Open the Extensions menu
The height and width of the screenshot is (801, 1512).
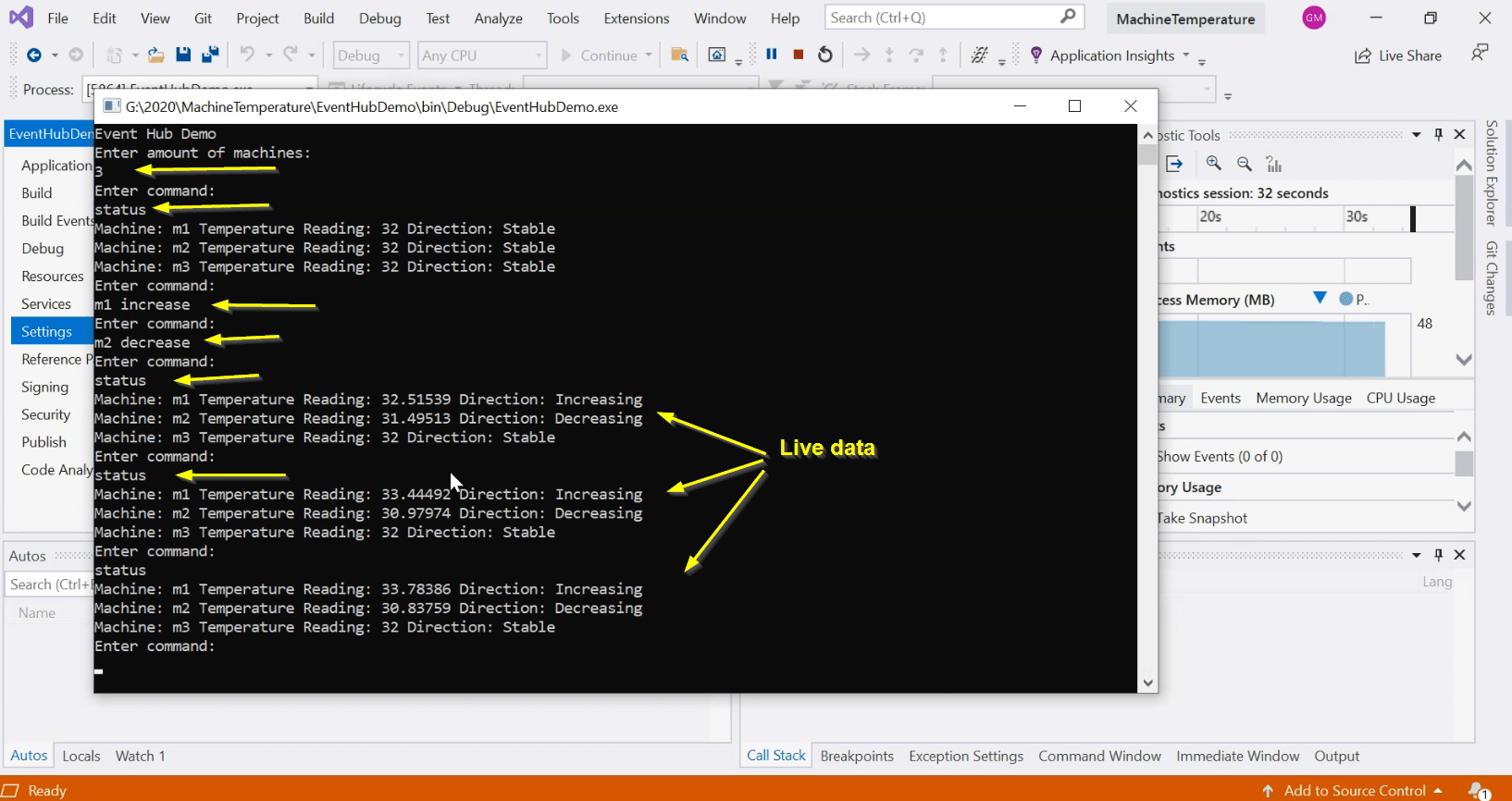(x=637, y=18)
